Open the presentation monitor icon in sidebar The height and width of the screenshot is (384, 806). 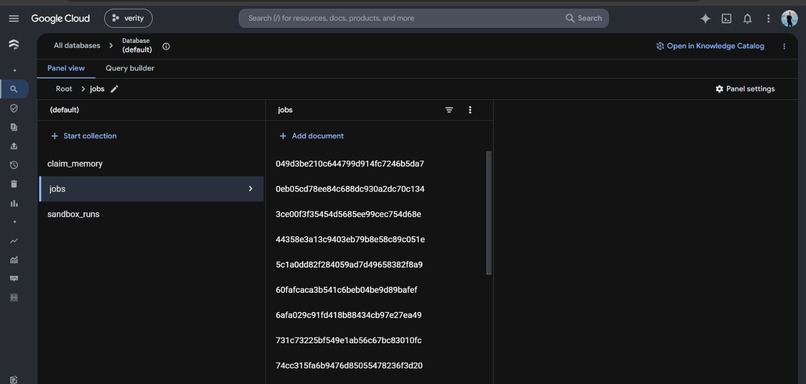tap(14, 279)
